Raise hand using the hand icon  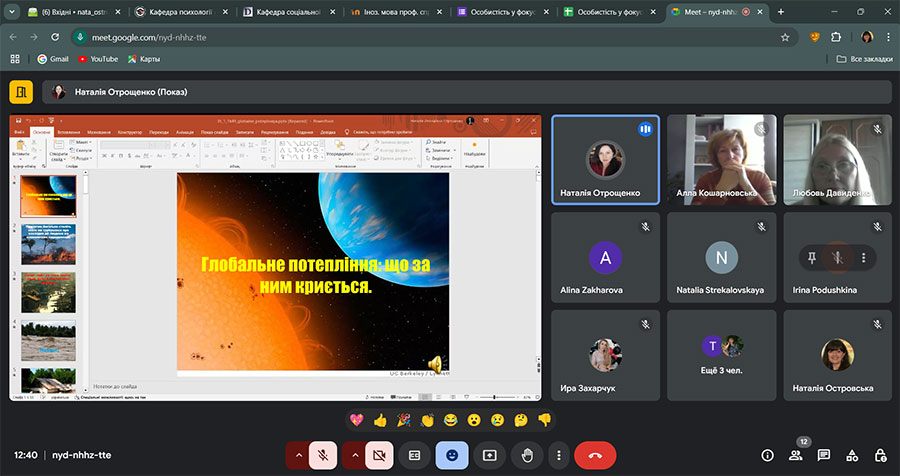pos(527,454)
